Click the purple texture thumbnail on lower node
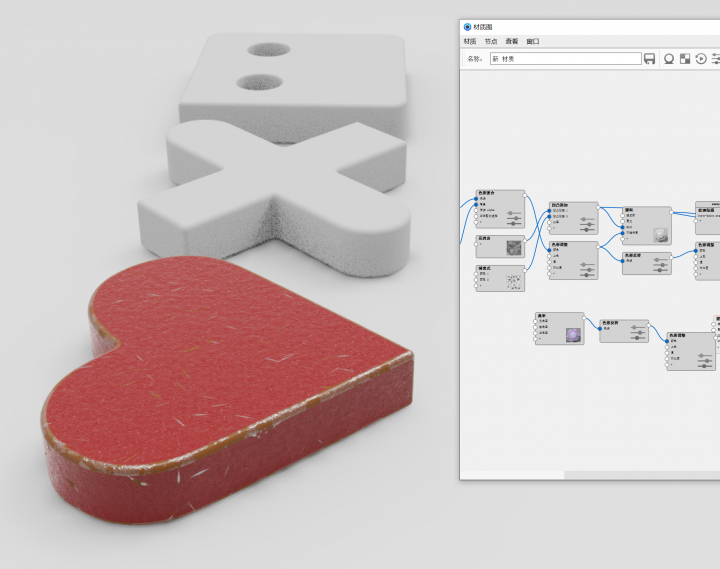720x569 pixels. tap(573, 335)
